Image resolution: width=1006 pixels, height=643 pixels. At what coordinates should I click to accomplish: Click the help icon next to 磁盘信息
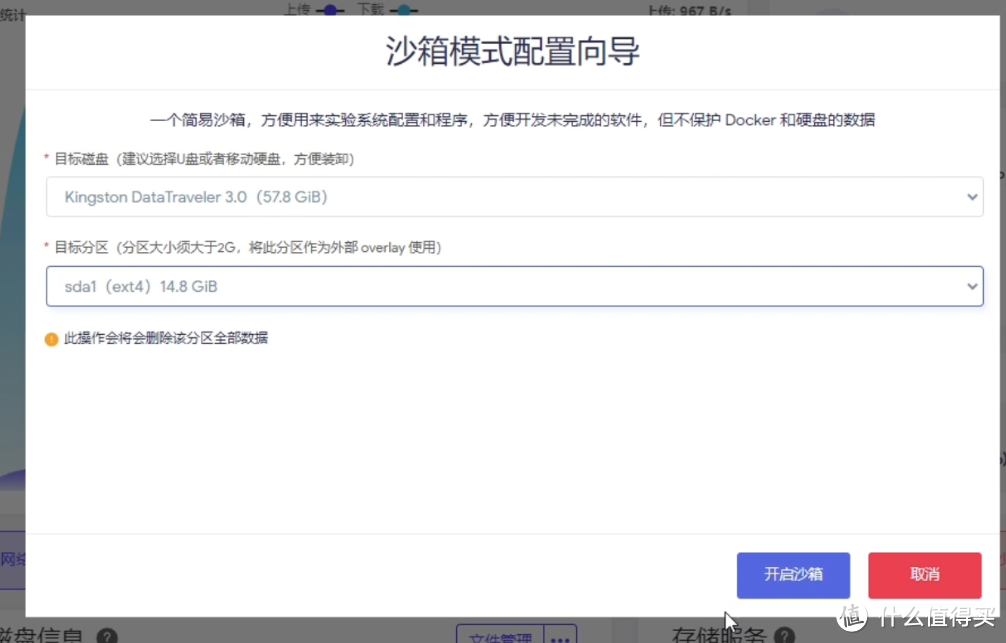pos(107,637)
